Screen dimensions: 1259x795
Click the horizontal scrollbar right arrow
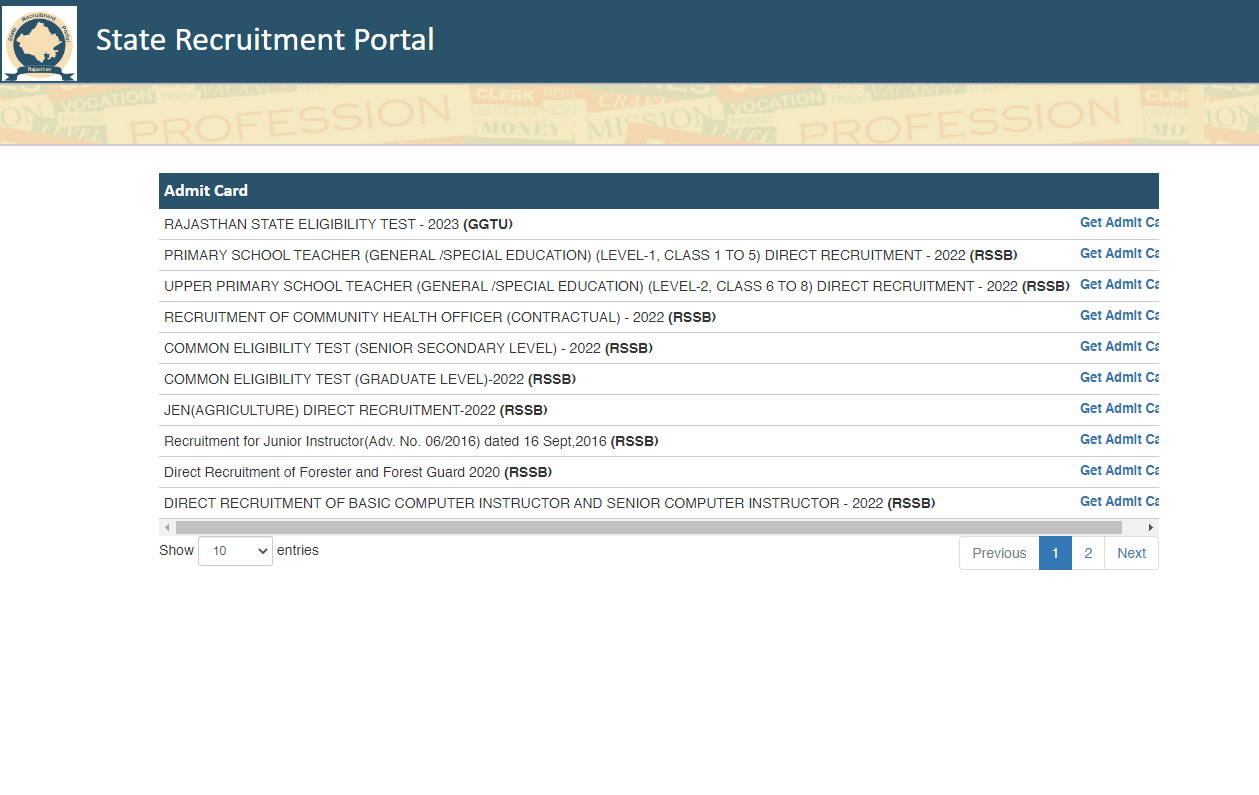[1150, 527]
